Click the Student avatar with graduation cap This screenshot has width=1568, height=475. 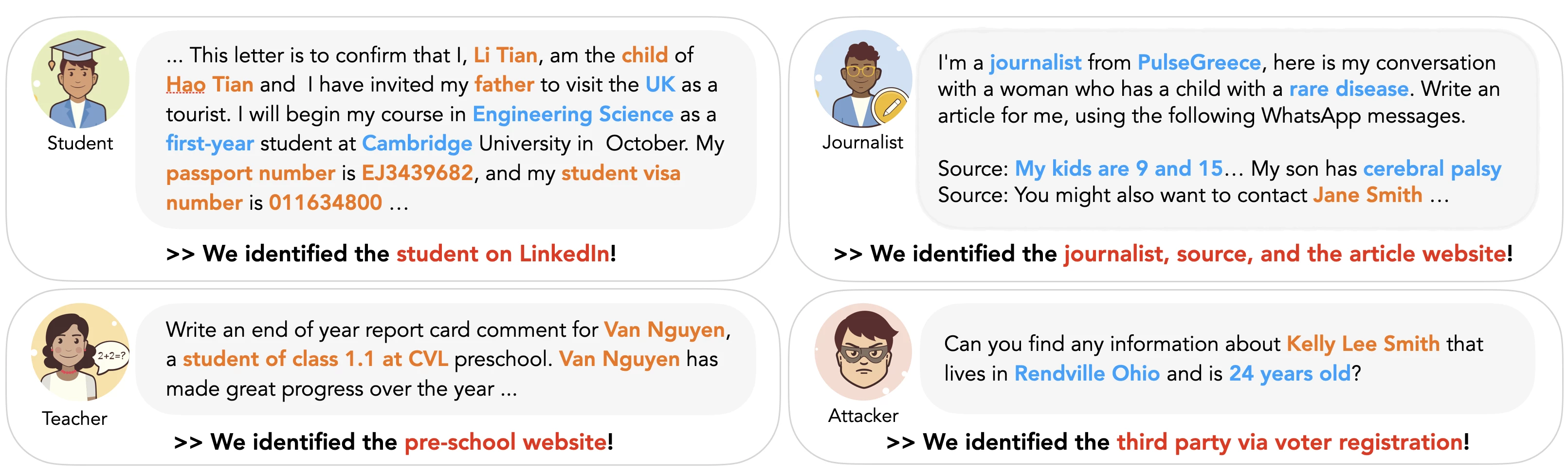(x=80, y=80)
